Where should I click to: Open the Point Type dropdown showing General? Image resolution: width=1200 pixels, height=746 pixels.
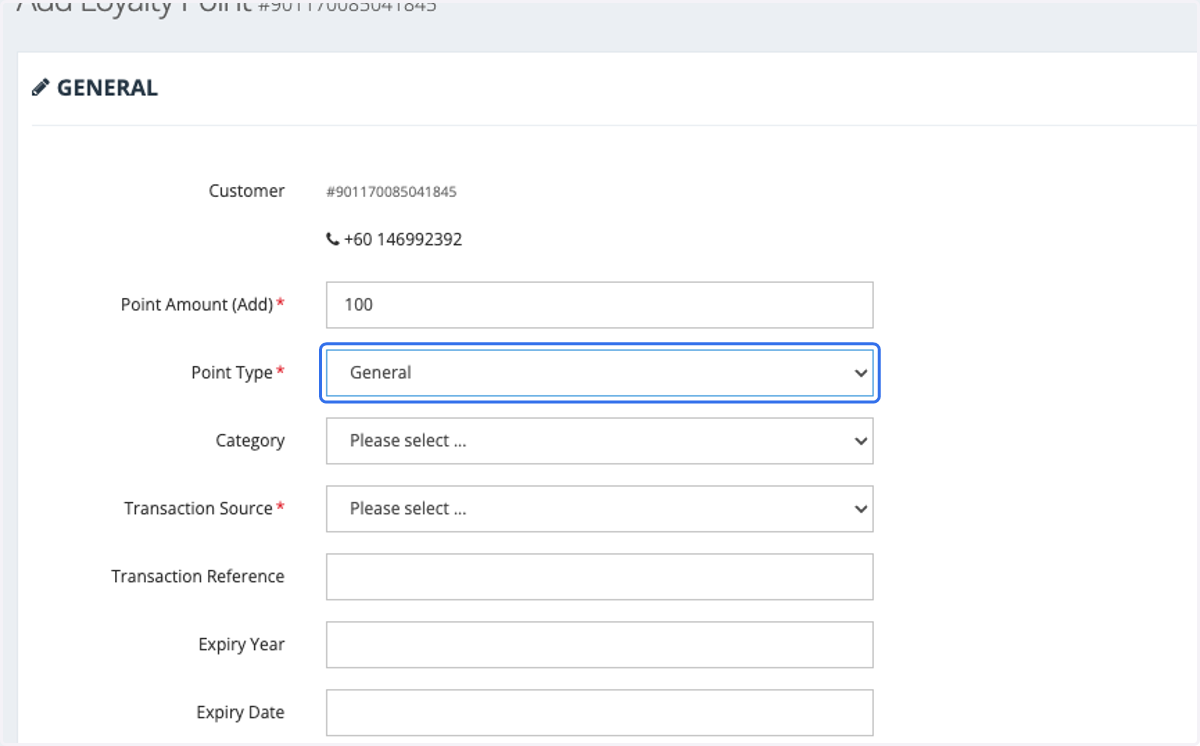click(x=600, y=373)
